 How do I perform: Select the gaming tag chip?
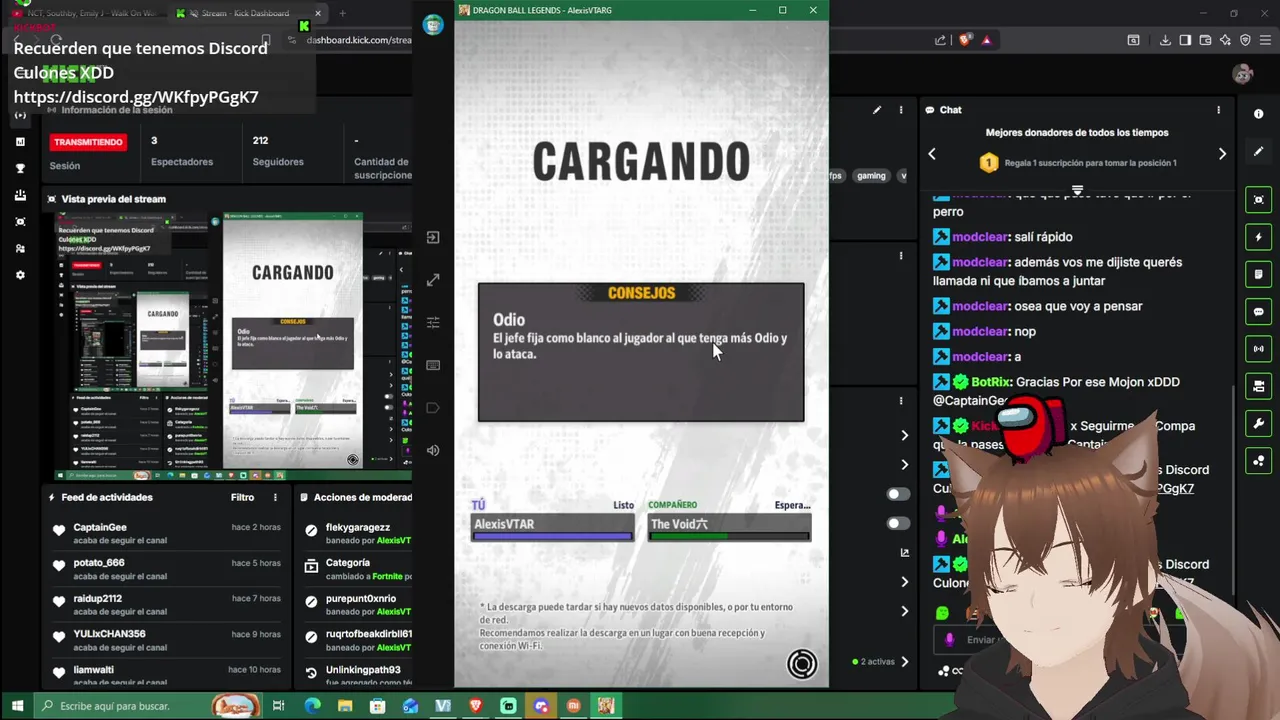point(871,176)
